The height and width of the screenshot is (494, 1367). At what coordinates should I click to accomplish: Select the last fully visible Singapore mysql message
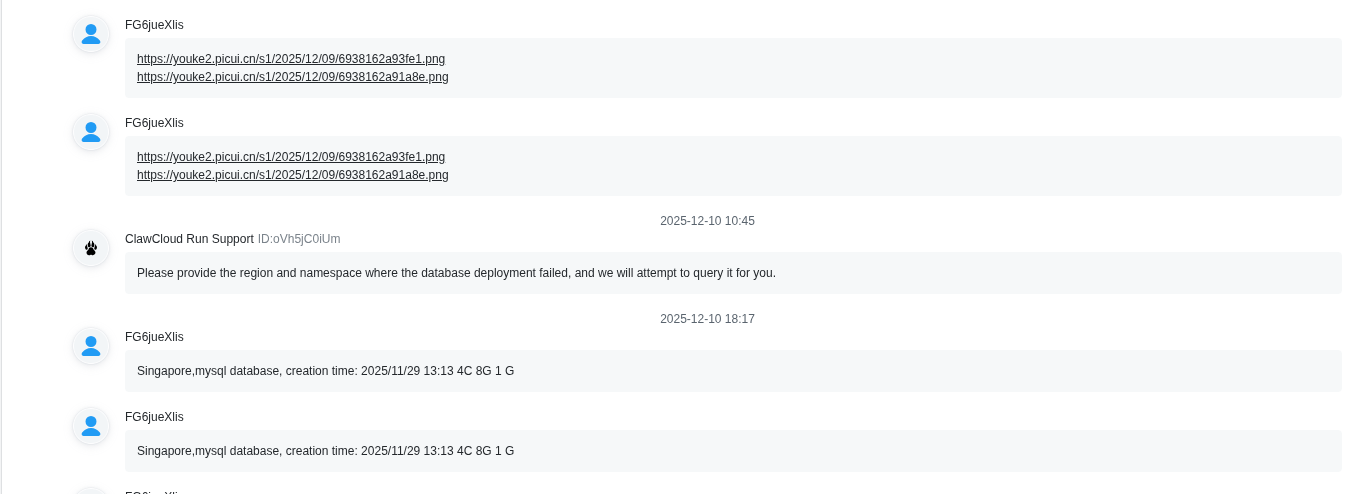click(x=325, y=451)
